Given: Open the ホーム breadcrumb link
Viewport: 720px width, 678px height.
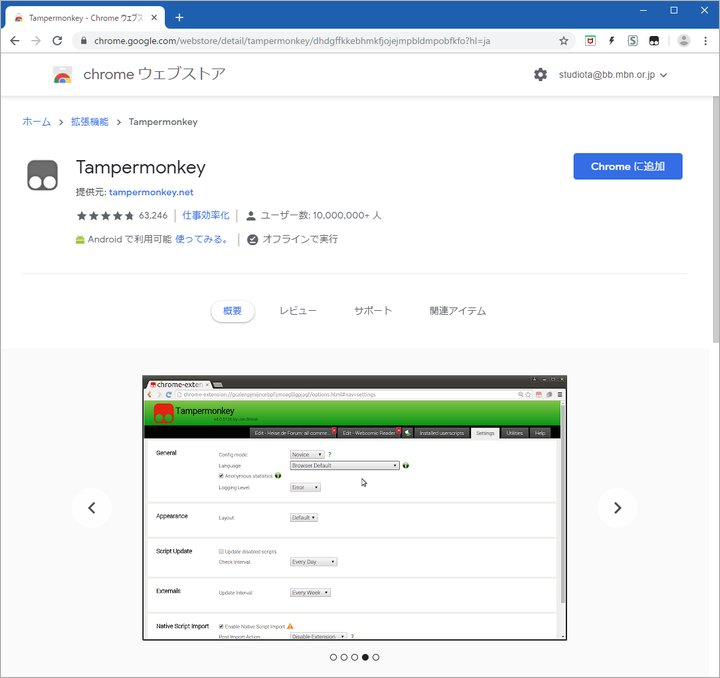Looking at the screenshot, I should click(37, 122).
